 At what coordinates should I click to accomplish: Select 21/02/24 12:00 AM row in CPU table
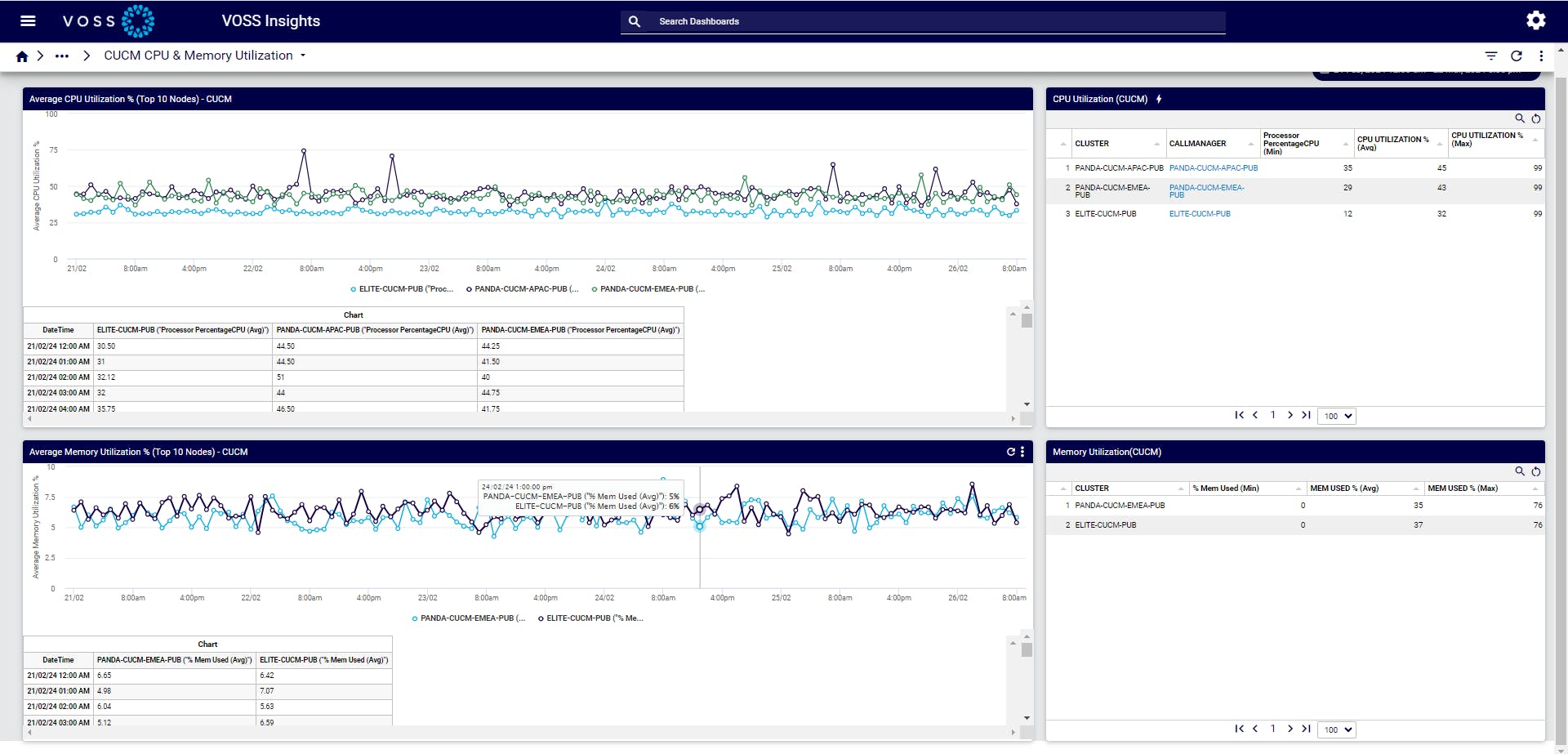354,346
